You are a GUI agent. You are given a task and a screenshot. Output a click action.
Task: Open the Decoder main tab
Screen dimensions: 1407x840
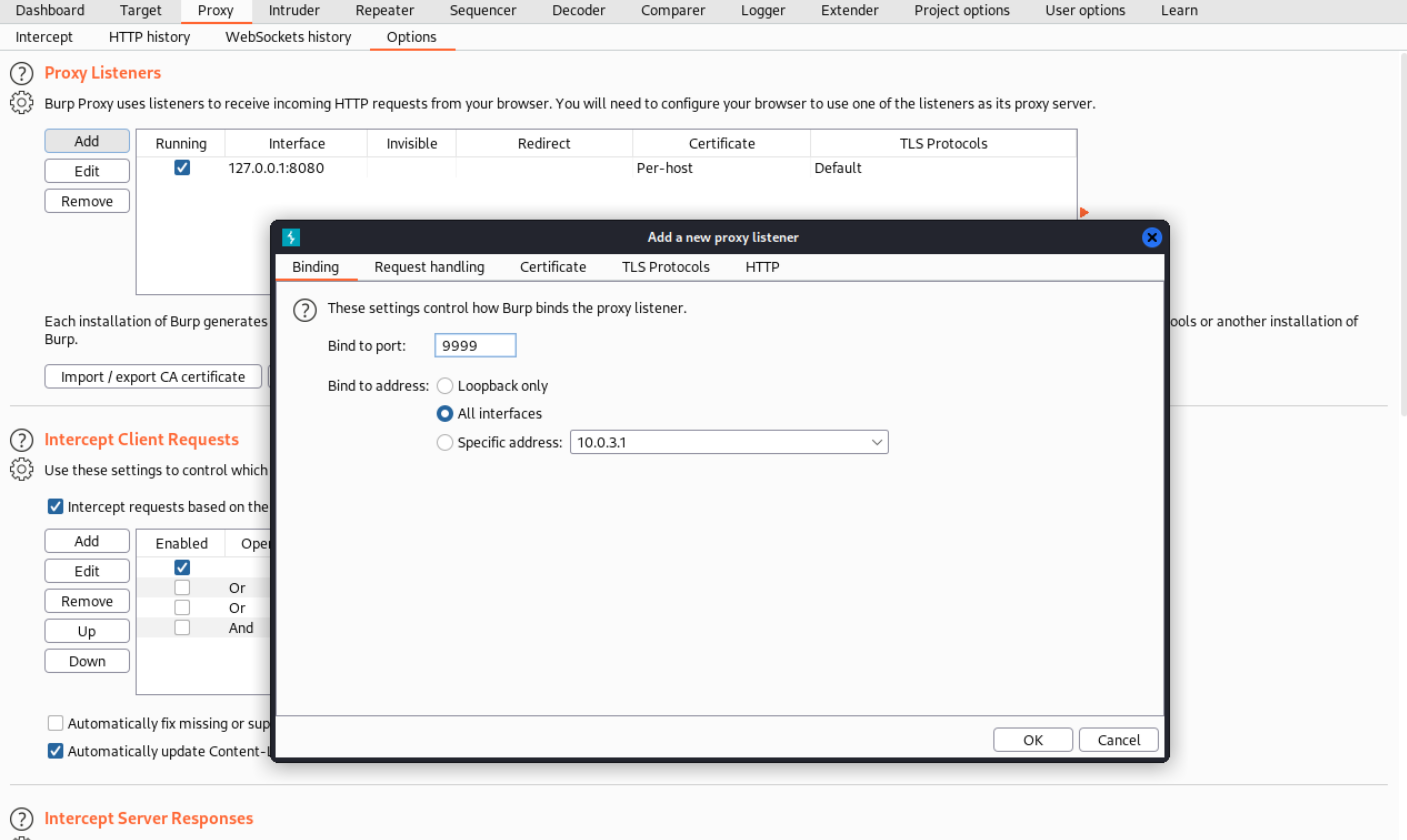[579, 10]
